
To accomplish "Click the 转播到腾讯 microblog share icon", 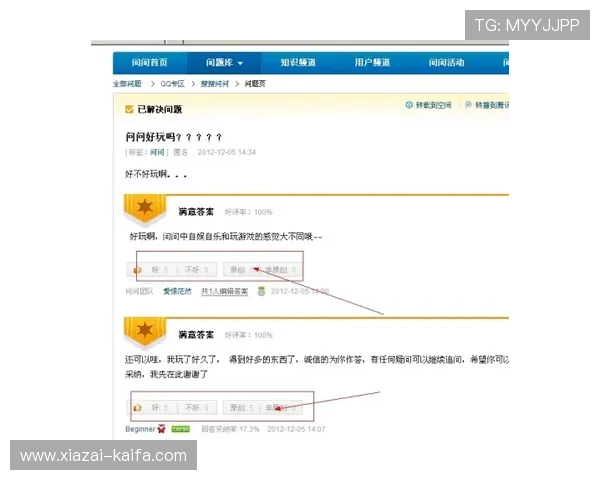I will 468,105.
